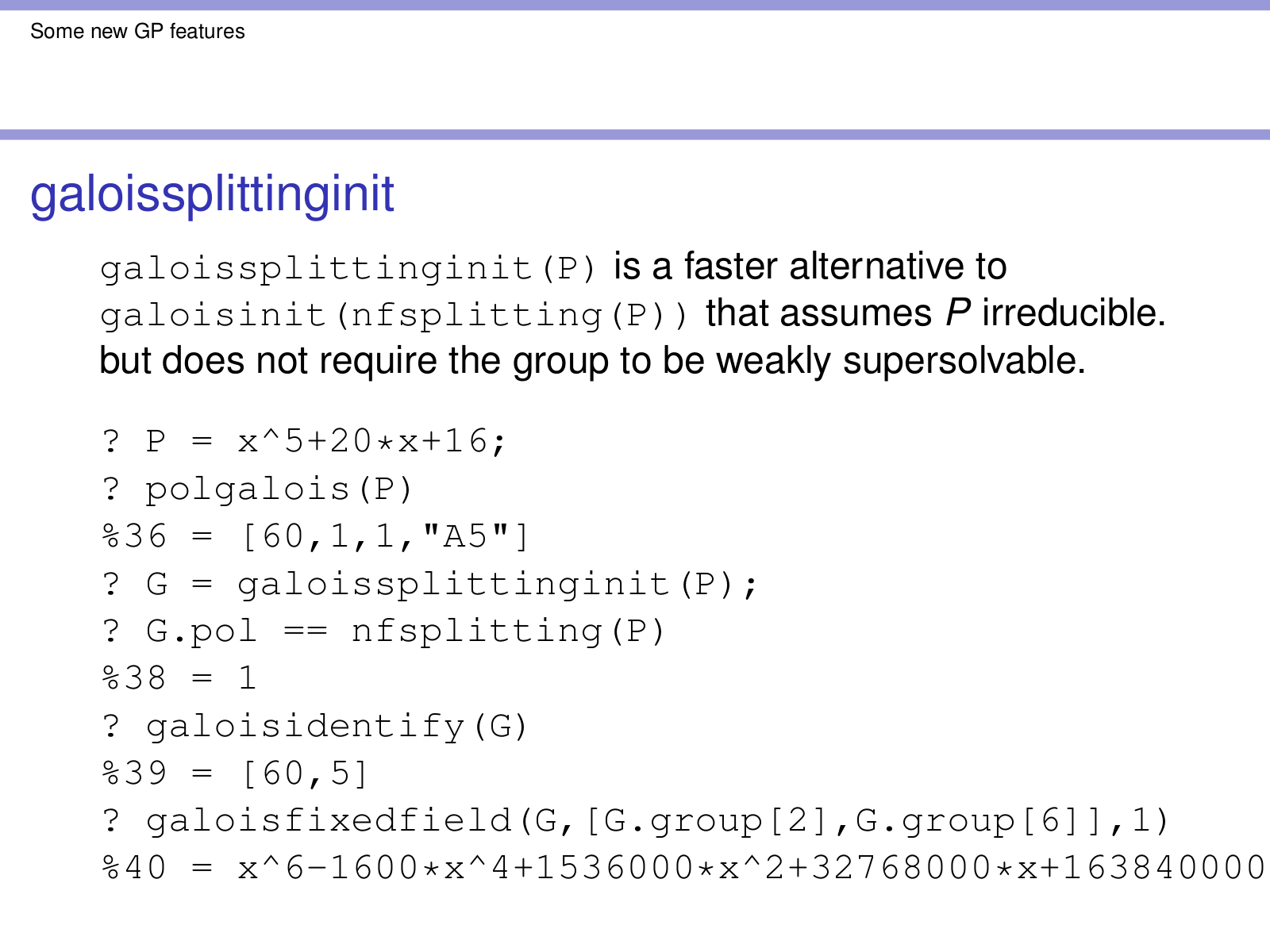Screen dimensions: 1270x952
Task: Click the '%36' output label
Action: coord(134,537)
